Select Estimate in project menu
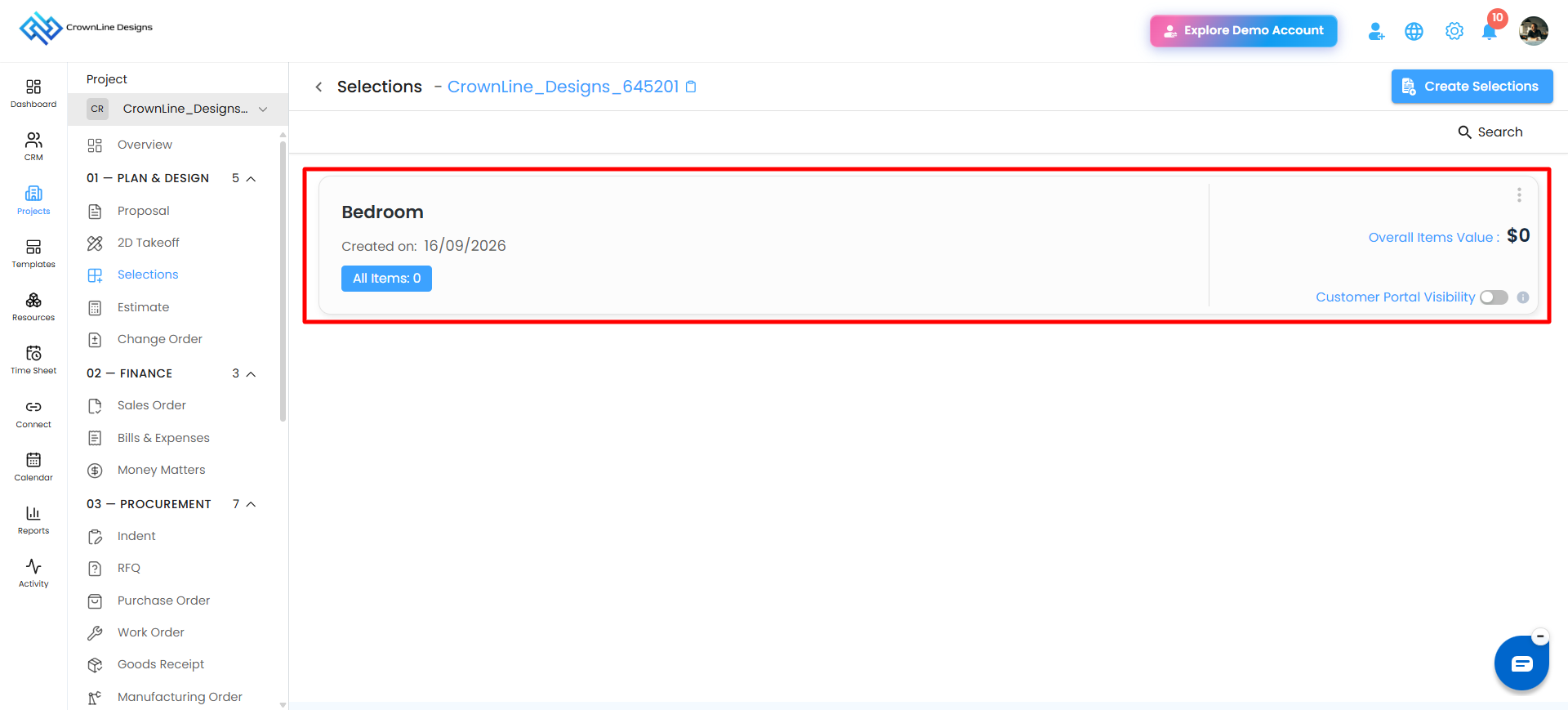Screen dimensions: 1568x710 pyautogui.click(x=144, y=307)
